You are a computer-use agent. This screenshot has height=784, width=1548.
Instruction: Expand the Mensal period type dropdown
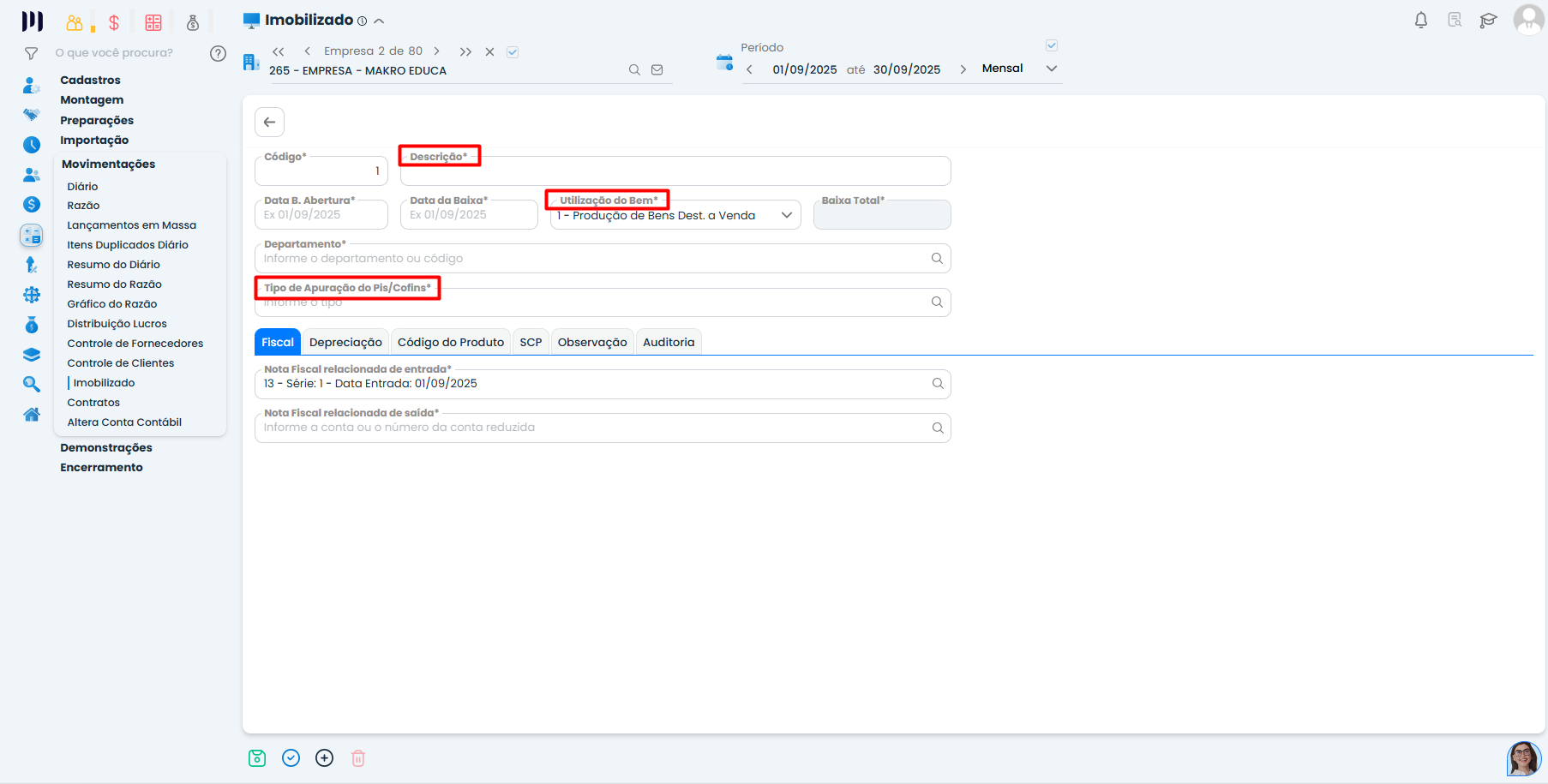1052,69
